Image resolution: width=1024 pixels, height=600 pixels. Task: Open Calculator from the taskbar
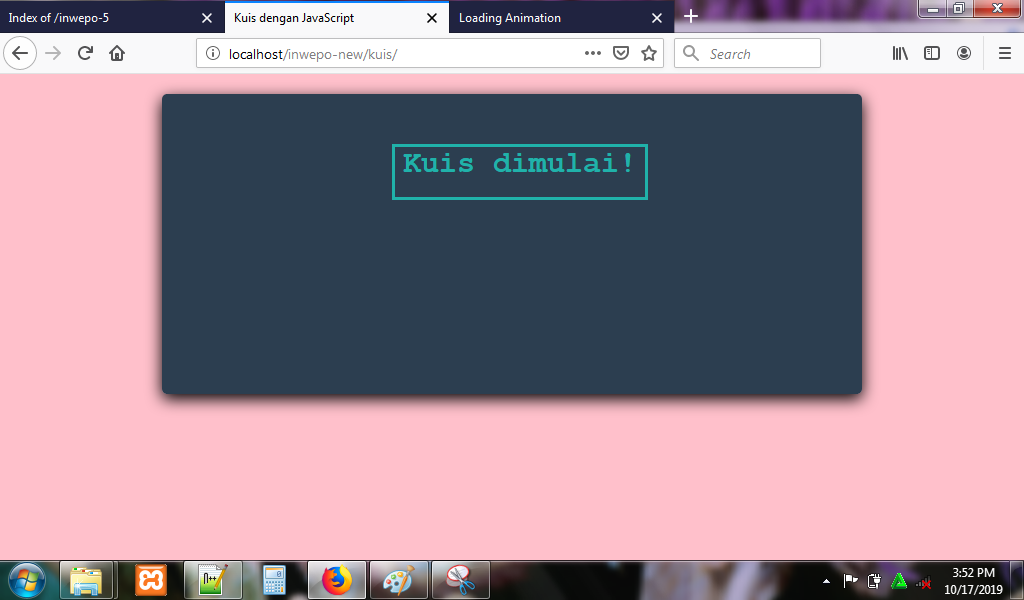(275, 580)
